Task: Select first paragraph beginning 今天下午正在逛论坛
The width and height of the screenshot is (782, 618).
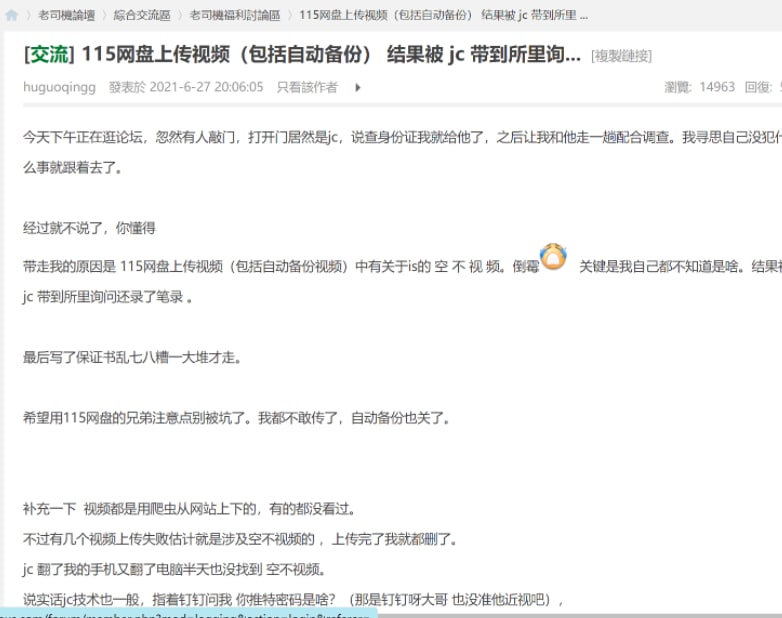Action: coord(402,152)
